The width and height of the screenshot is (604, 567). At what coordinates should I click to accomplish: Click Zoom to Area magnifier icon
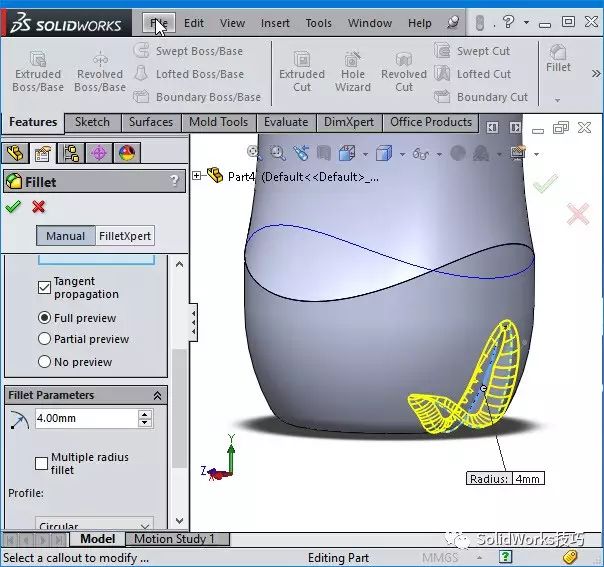point(277,153)
